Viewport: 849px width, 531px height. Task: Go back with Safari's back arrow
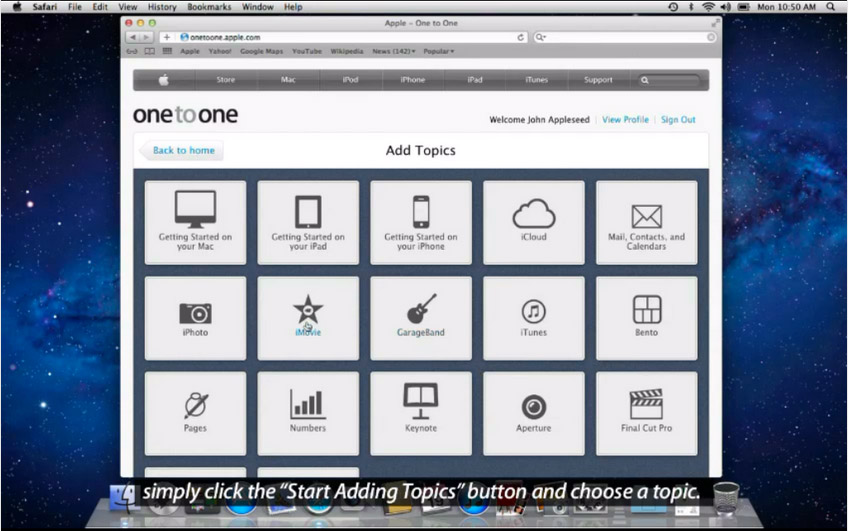pos(133,37)
